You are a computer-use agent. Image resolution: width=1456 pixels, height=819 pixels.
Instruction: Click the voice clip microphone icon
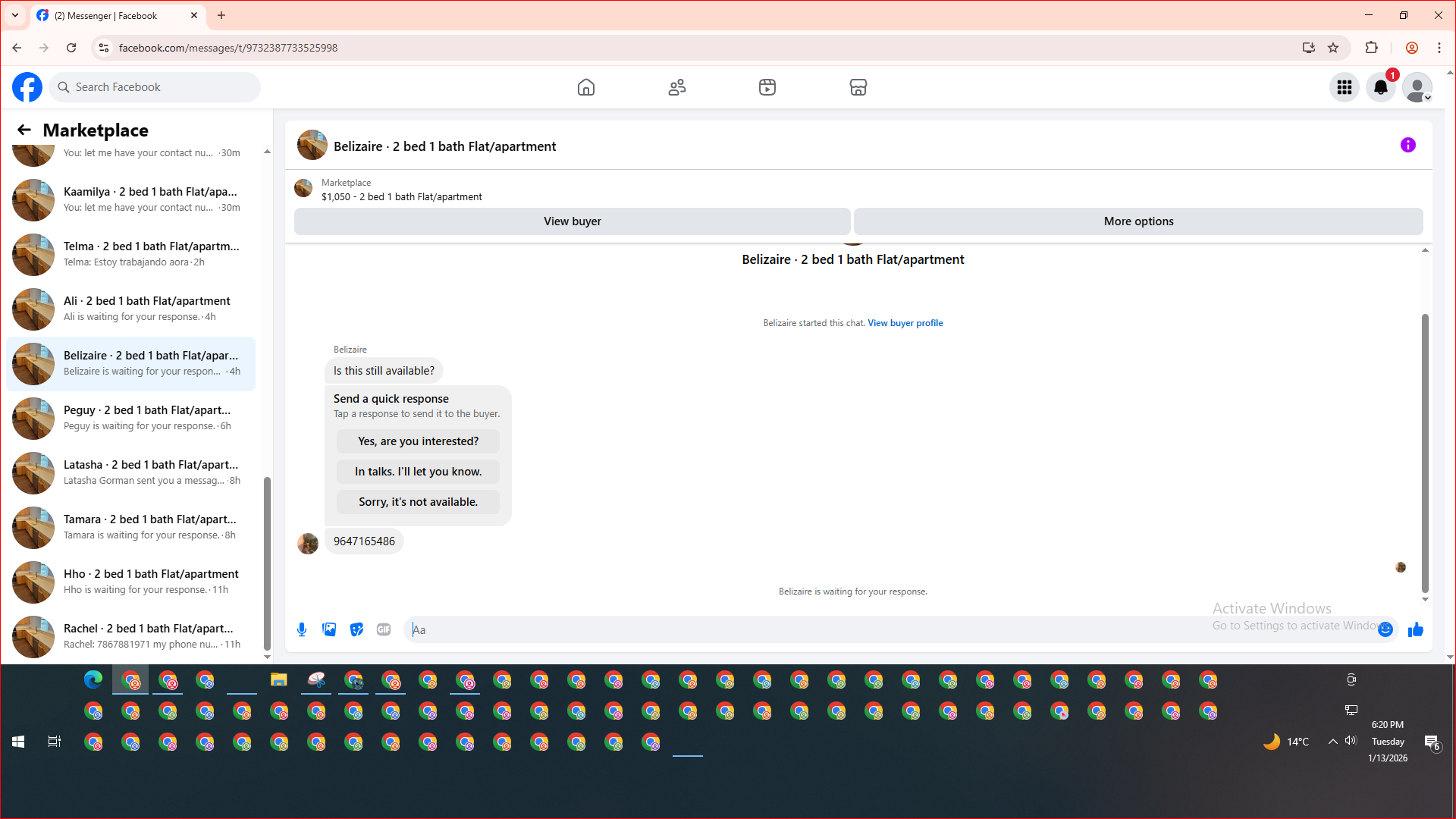pyautogui.click(x=302, y=629)
